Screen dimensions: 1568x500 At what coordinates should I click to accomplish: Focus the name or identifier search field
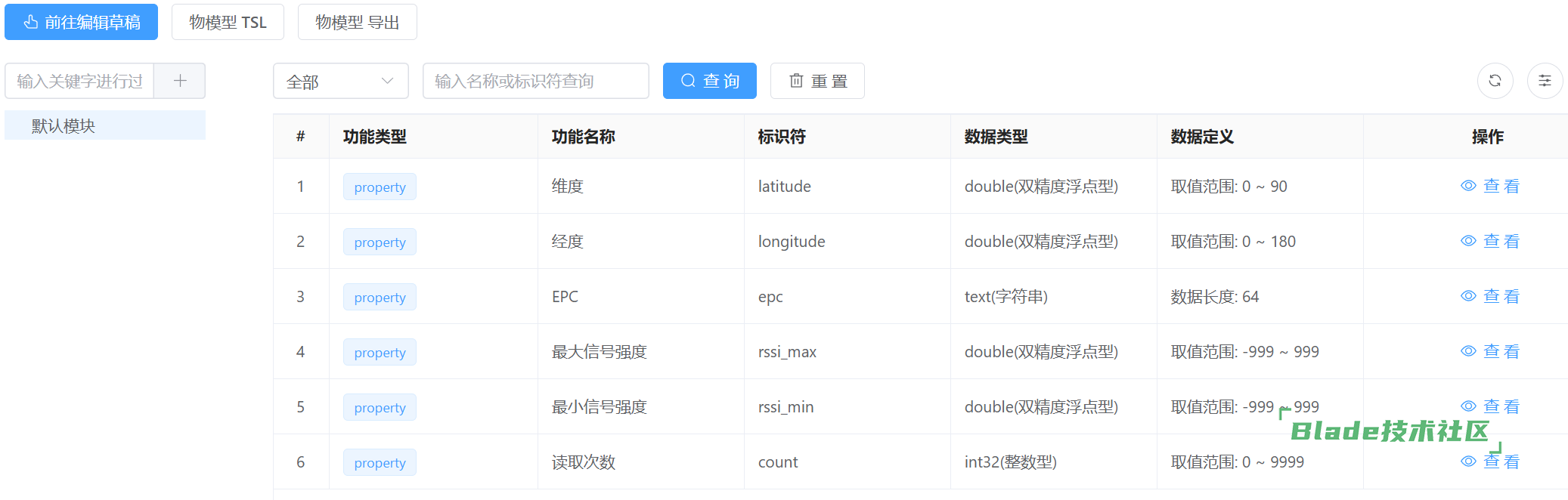535,81
